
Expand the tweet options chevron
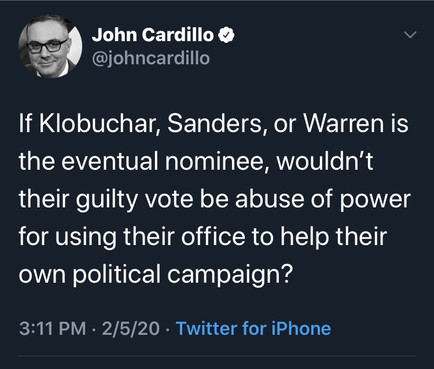click(x=410, y=35)
